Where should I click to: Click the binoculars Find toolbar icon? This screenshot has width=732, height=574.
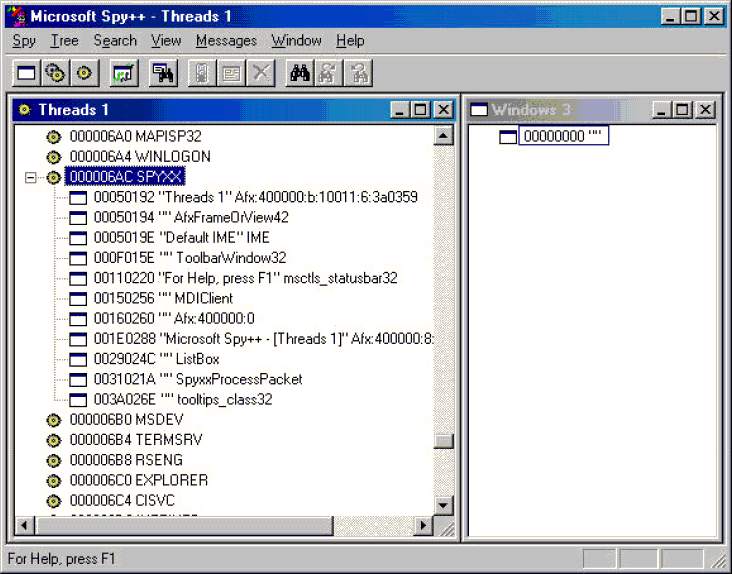pos(300,73)
